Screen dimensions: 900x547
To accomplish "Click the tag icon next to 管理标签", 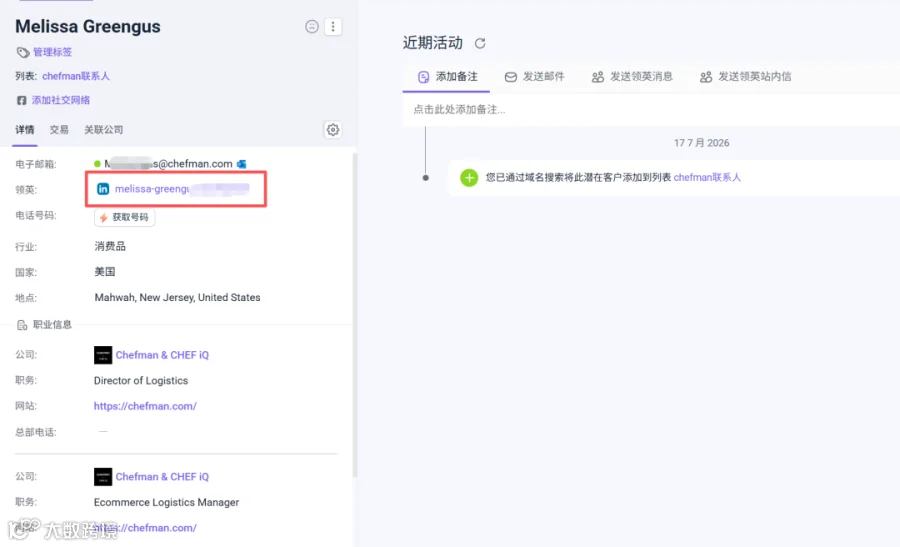I will (22, 52).
